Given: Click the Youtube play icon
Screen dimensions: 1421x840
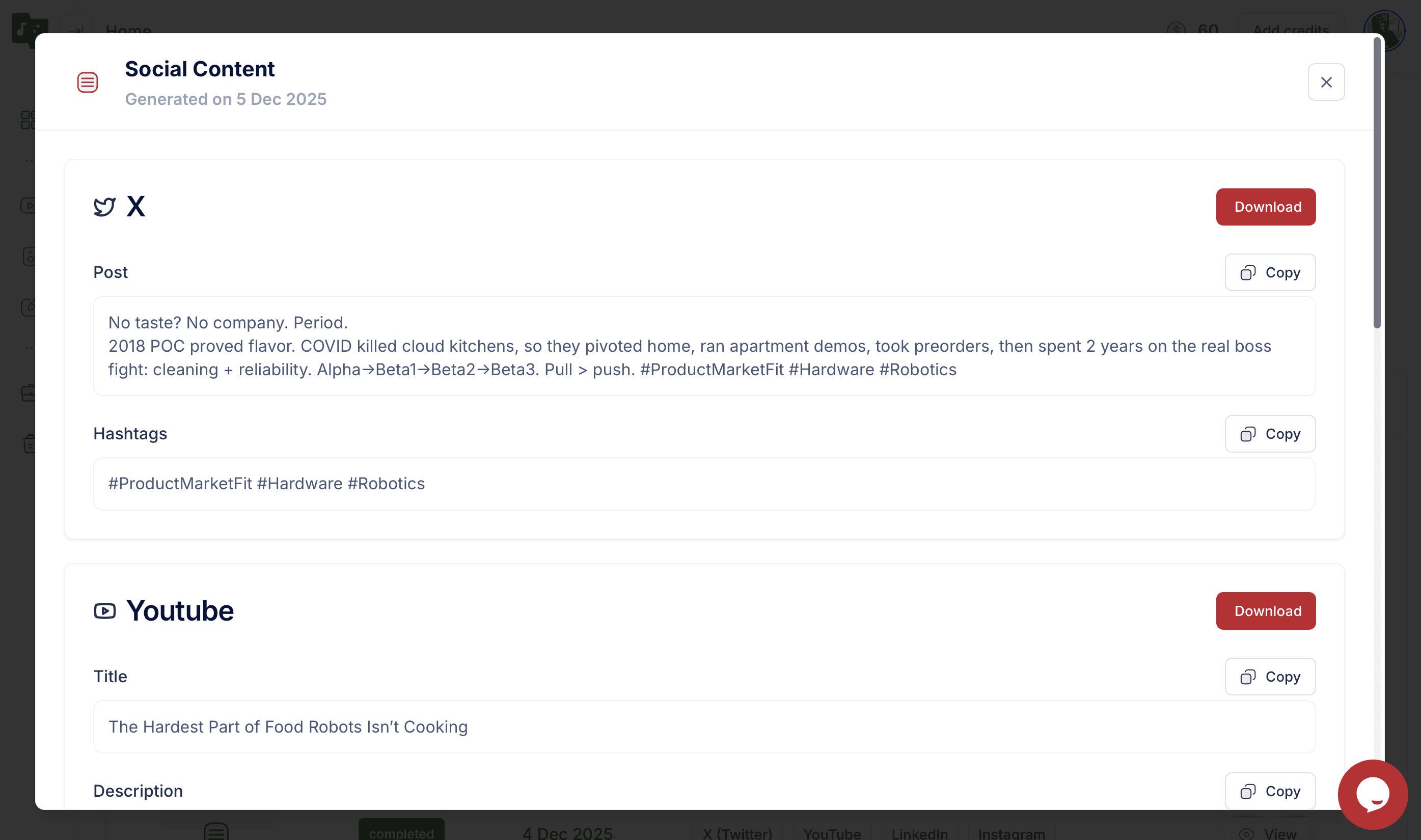Looking at the screenshot, I should (x=104, y=611).
